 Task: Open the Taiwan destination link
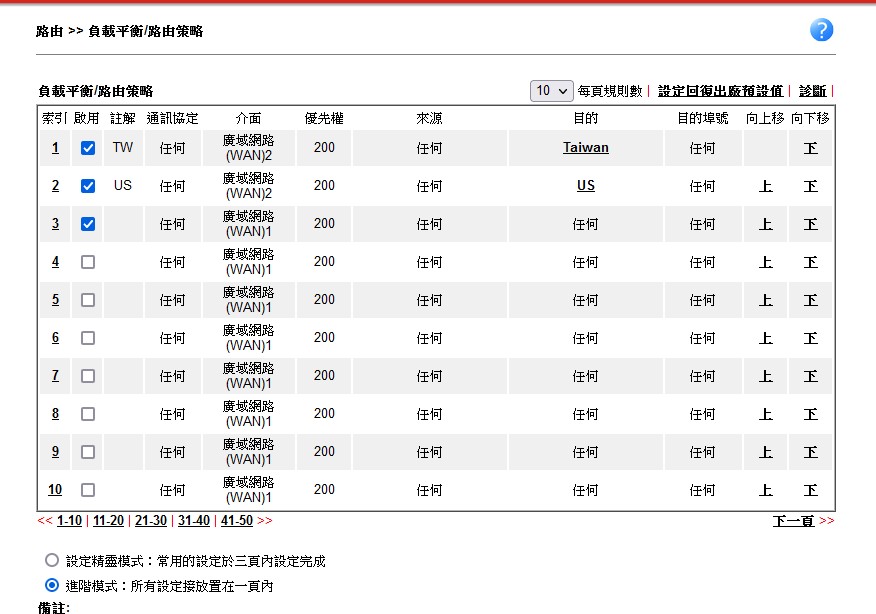pos(585,148)
